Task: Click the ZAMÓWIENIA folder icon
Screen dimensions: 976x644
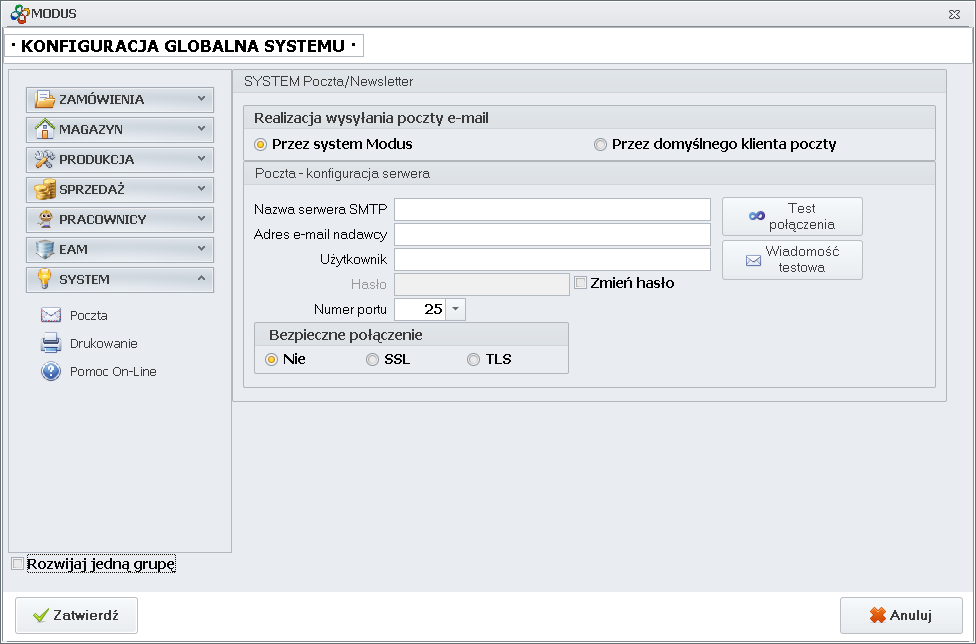Action: coord(45,99)
